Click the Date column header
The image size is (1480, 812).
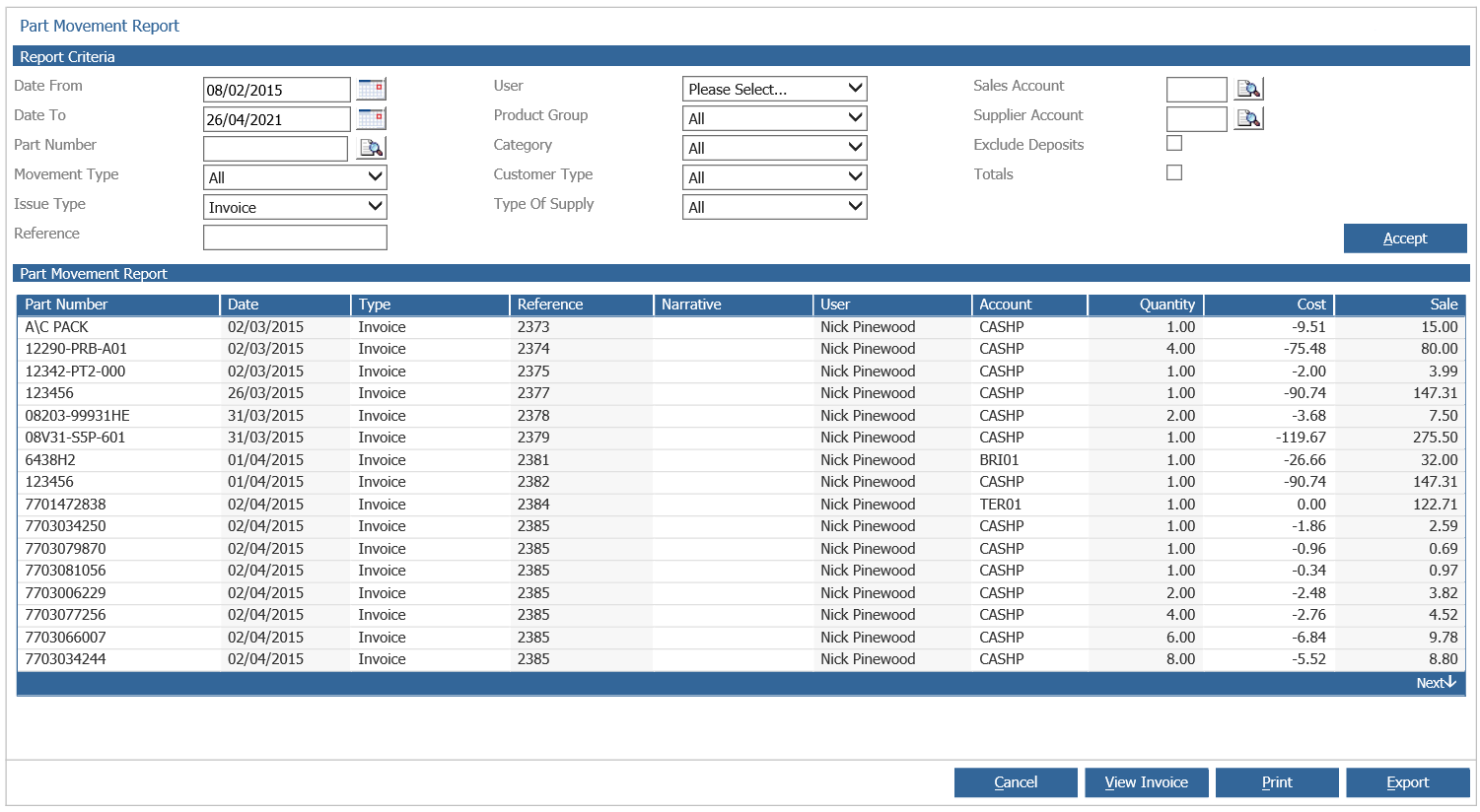click(285, 304)
